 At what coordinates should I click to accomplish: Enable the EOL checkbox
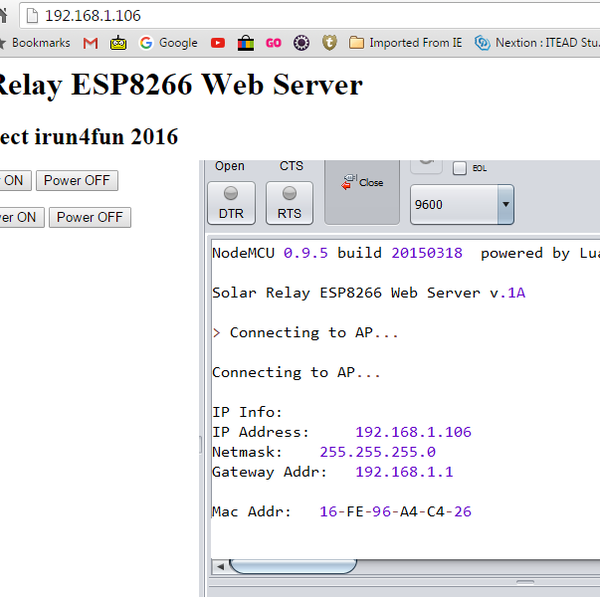pyautogui.click(x=460, y=169)
